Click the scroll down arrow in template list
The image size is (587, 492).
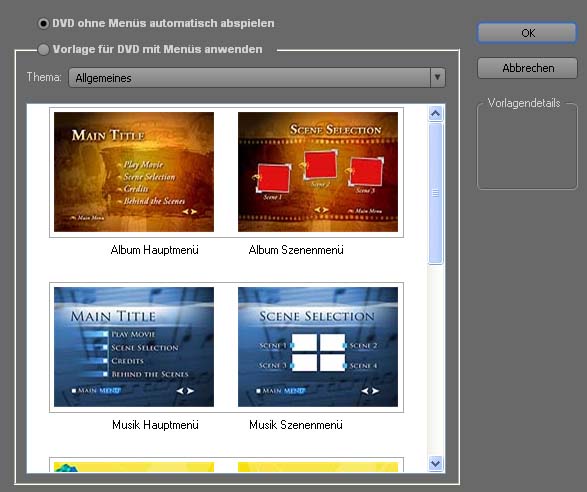(x=435, y=464)
